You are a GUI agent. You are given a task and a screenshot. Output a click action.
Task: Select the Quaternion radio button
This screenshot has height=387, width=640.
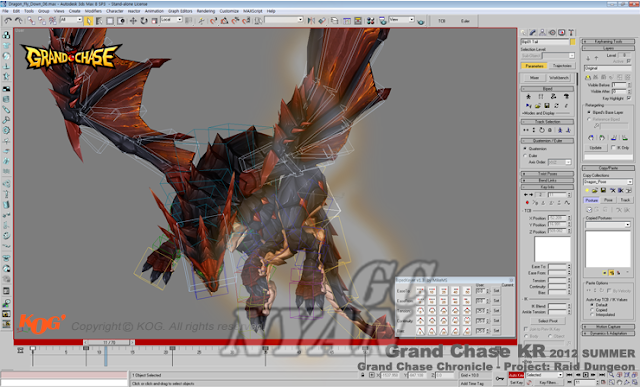coord(525,149)
